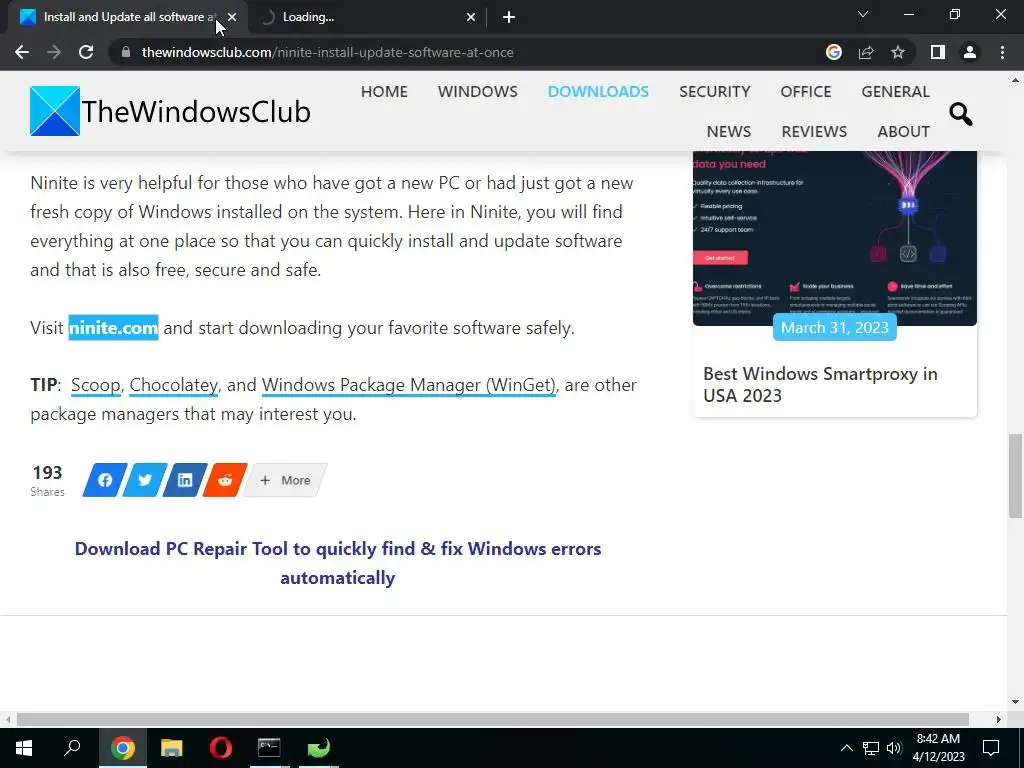Select the Install and Update all software tab

[127, 17]
